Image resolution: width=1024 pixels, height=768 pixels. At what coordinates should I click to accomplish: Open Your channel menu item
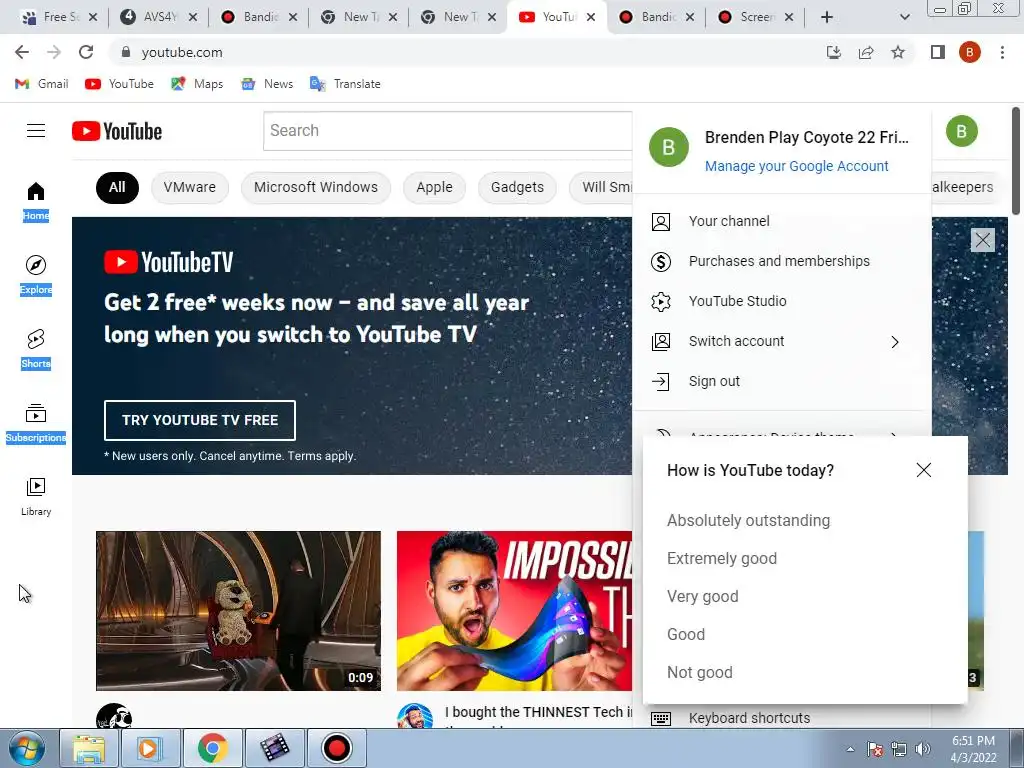pyautogui.click(x=782, y=221)
